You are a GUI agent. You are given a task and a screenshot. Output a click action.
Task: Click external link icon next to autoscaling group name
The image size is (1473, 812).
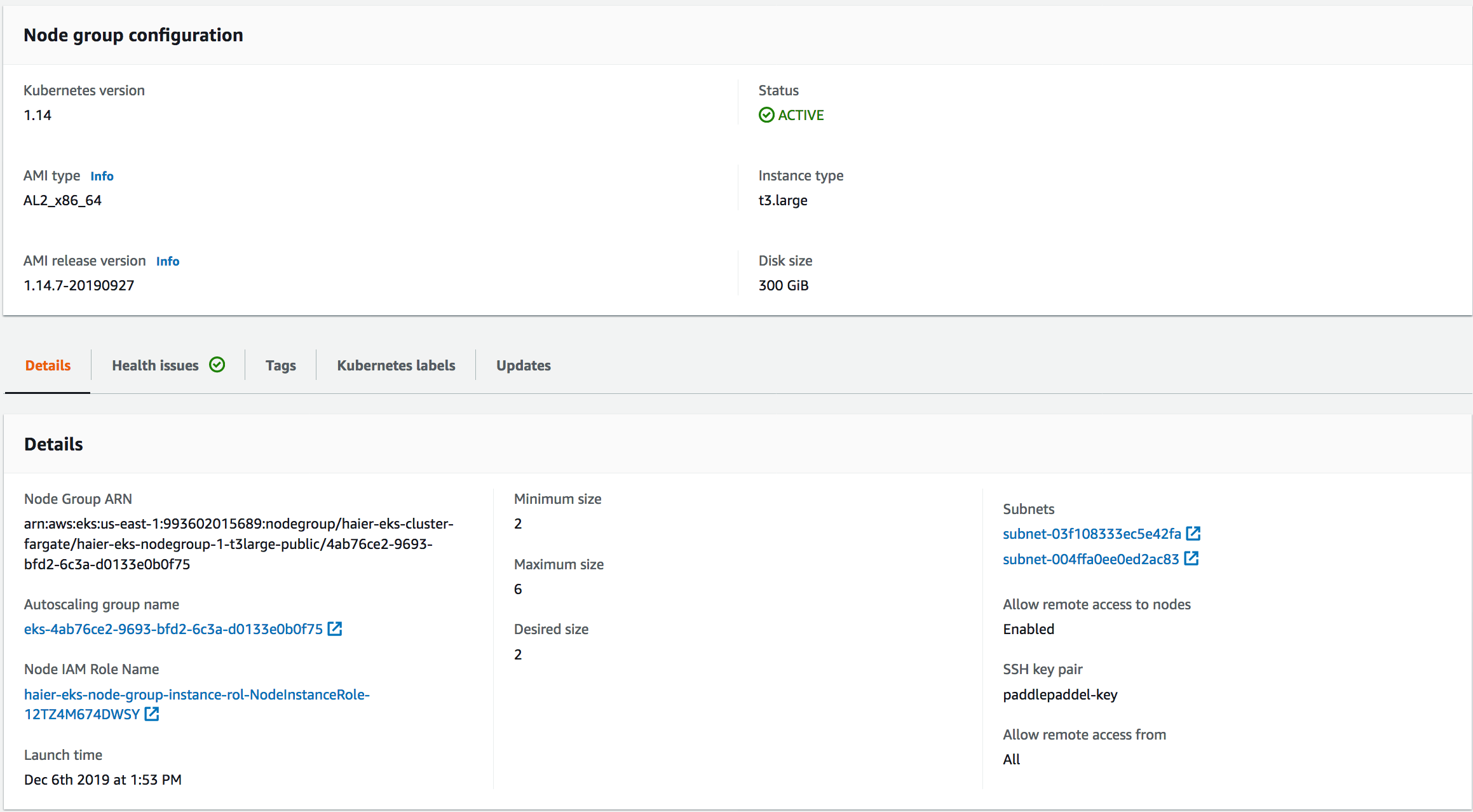tap(335, 628)
